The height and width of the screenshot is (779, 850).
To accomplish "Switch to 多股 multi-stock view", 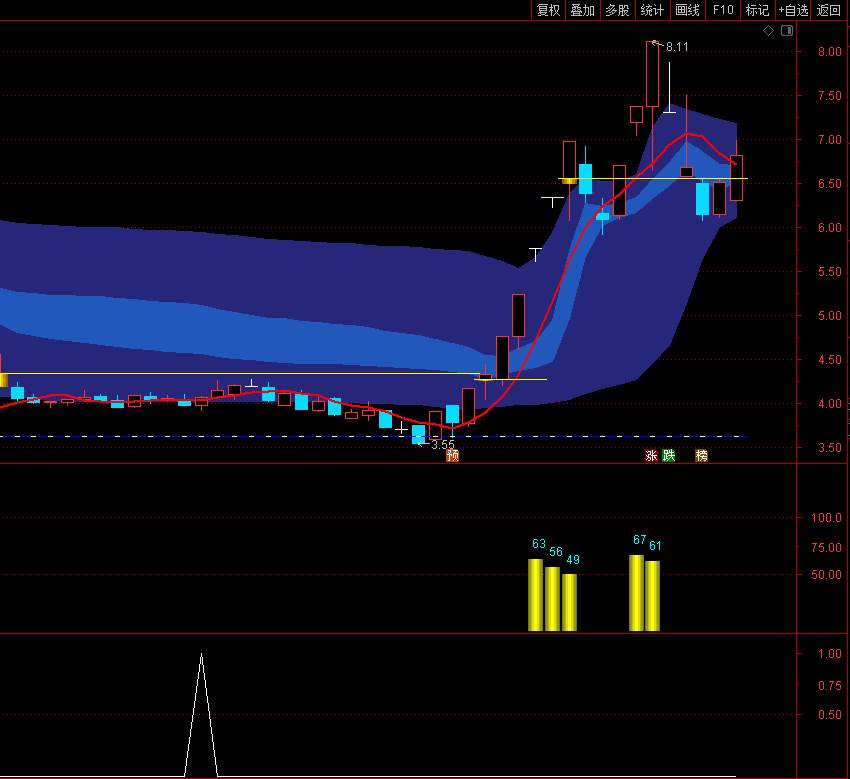I will click(617, 10).
